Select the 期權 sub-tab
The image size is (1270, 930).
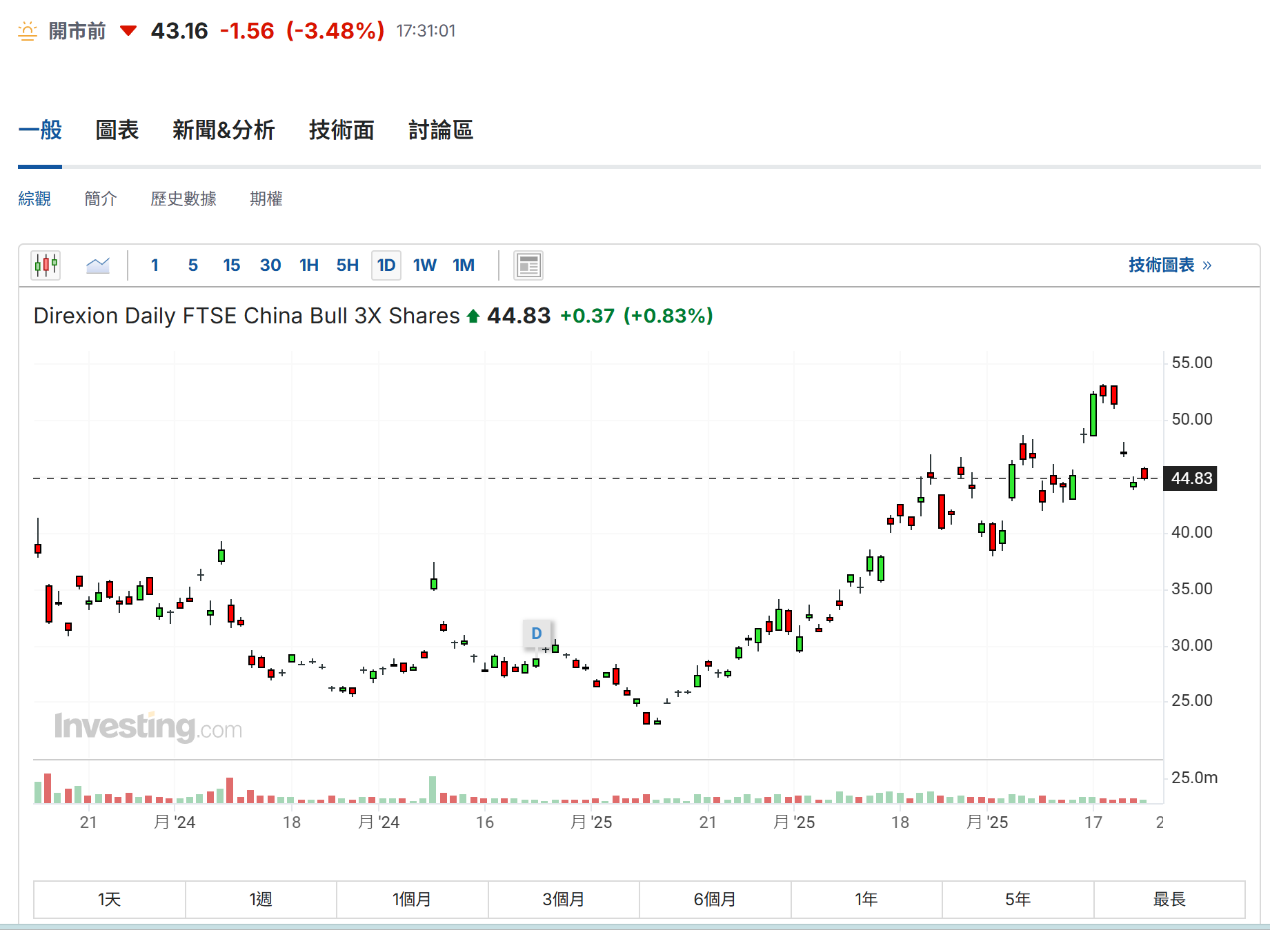click(266, 199)
